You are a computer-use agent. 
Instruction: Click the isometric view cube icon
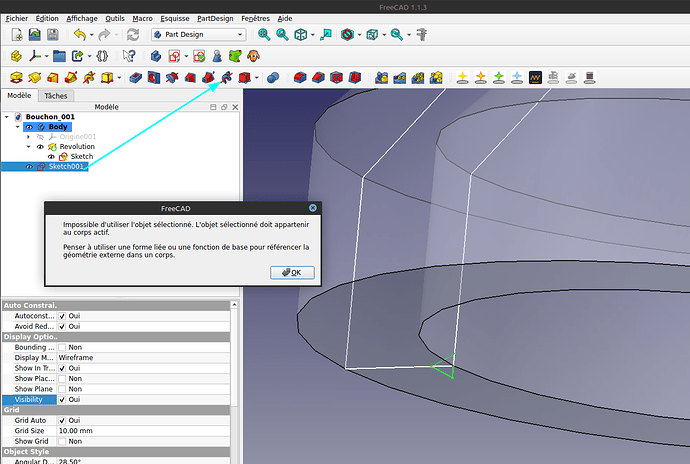[x=301, y=34]
